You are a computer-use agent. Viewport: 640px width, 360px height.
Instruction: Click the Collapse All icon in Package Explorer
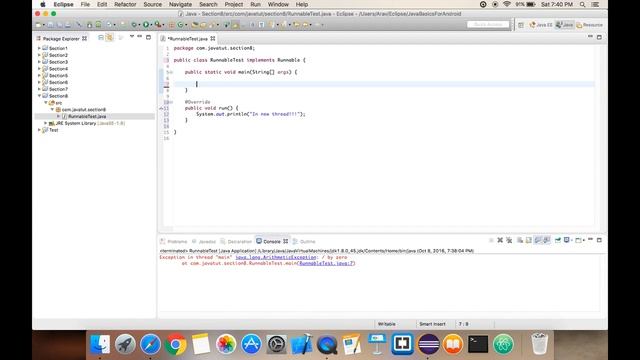pos(101,38)
